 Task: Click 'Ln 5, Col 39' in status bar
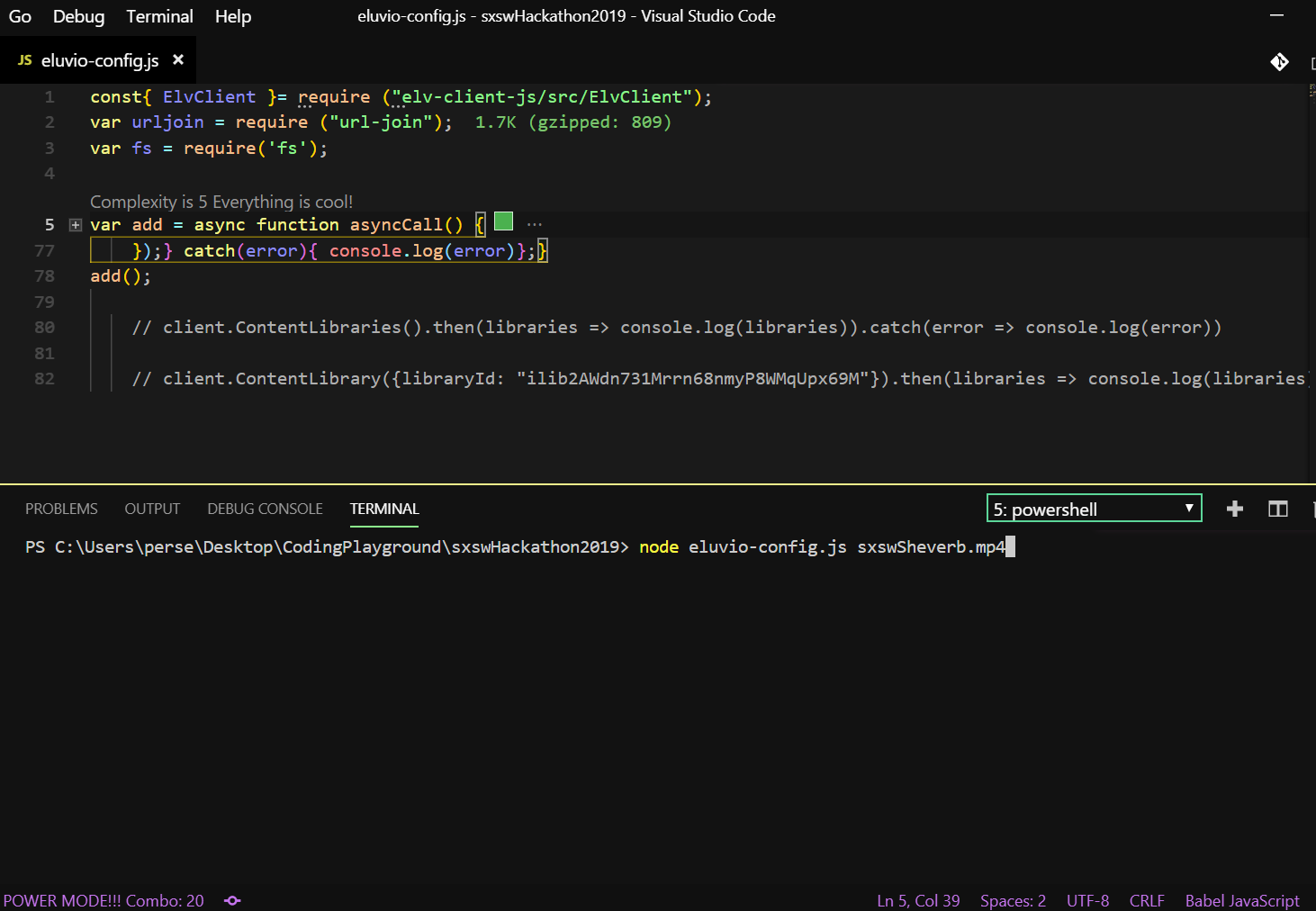918,900
